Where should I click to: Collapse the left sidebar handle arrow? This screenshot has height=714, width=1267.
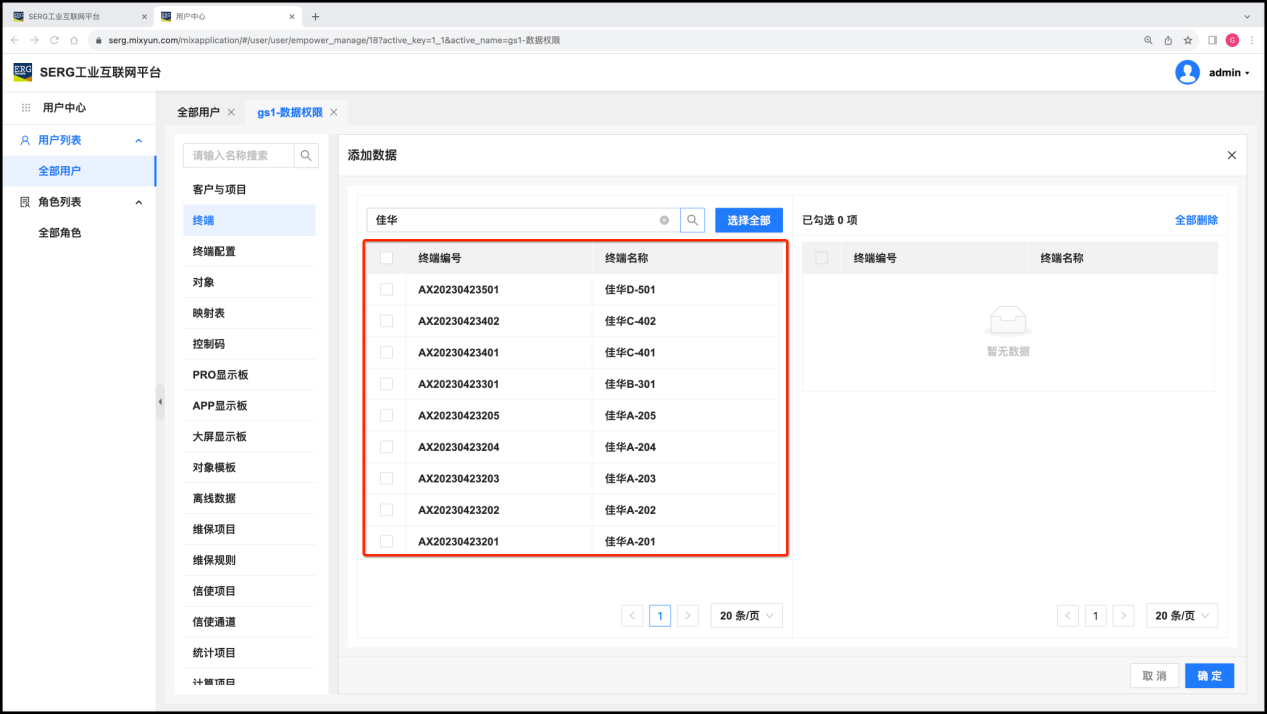point(160,401)
